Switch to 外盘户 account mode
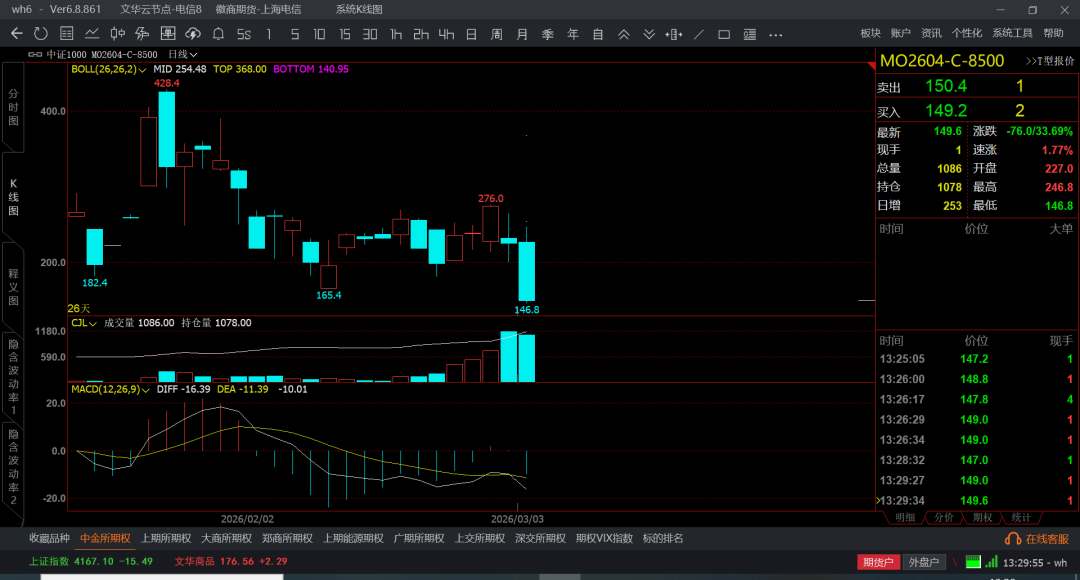The width and height of the screenshot is (1080, 580). tap(923, 562)
